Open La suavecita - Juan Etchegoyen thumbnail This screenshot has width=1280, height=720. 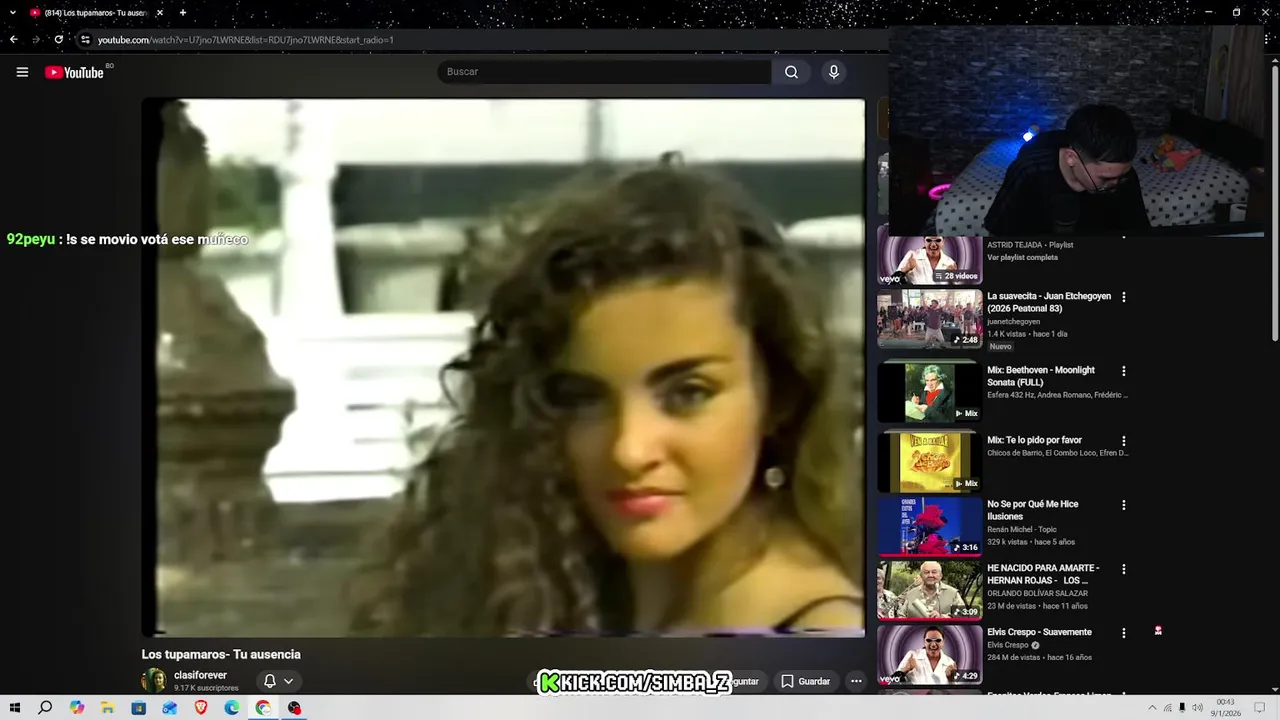930,318
